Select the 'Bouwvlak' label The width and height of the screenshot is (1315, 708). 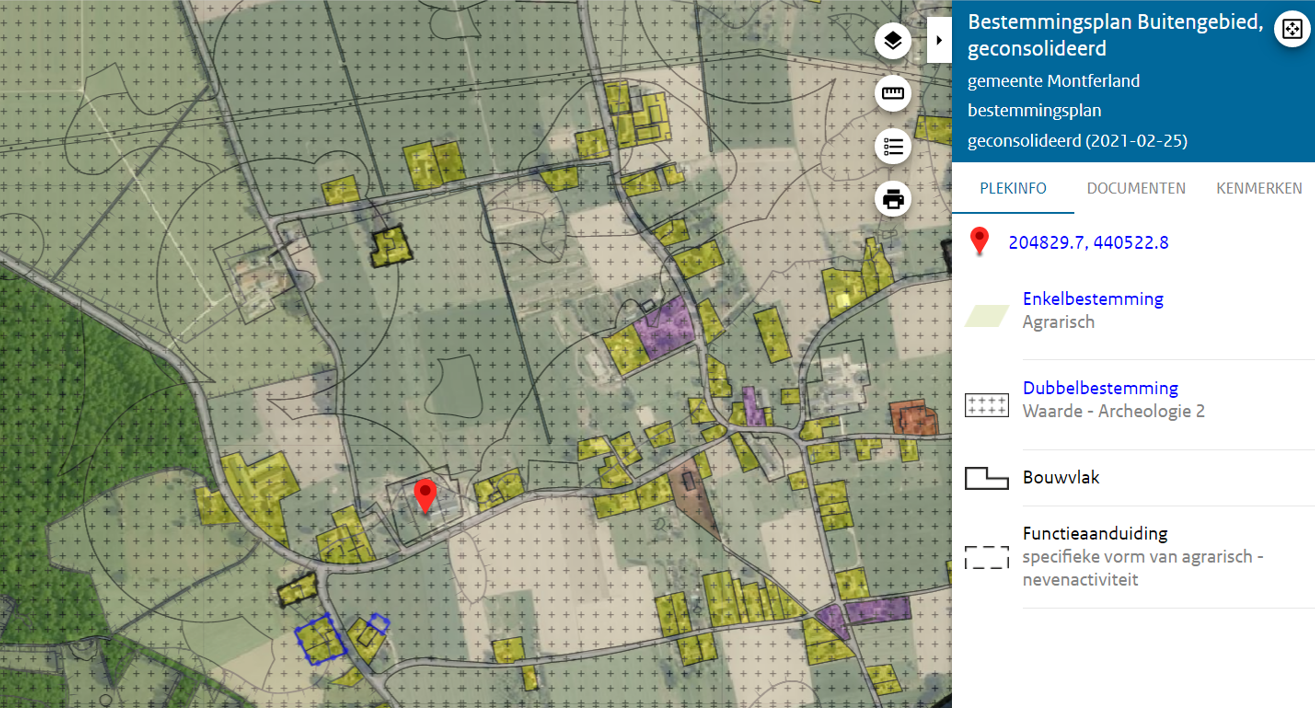1061,477
